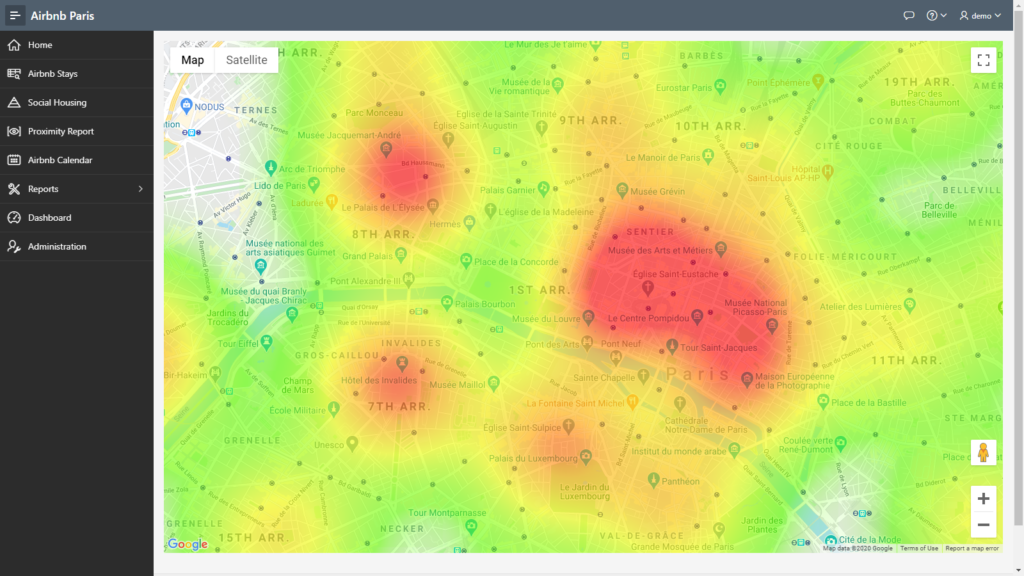Click the Social Housing triangle icon
1024x576 pixels.
[x=14, y=103]
